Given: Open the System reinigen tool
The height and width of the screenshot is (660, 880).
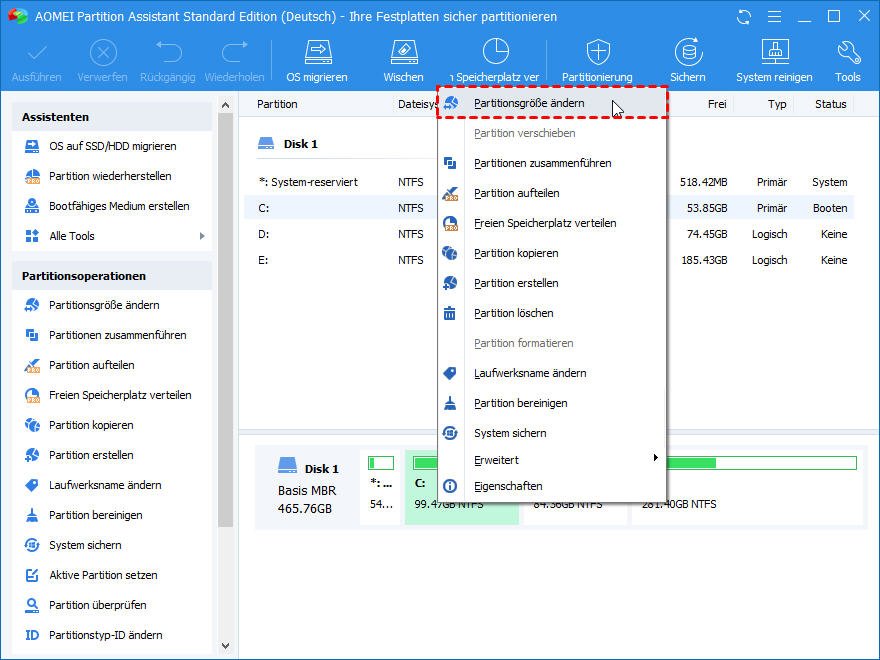Looking at the screenshot, I should [x=774, y=61].
